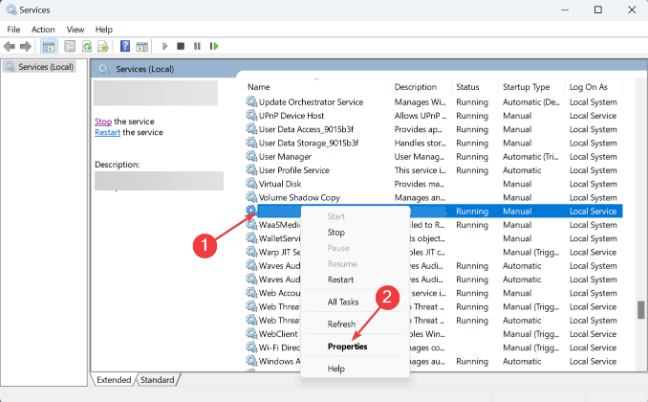Open the View menu in the menu bar
648x402 pixels.
[x=75, y=30]
